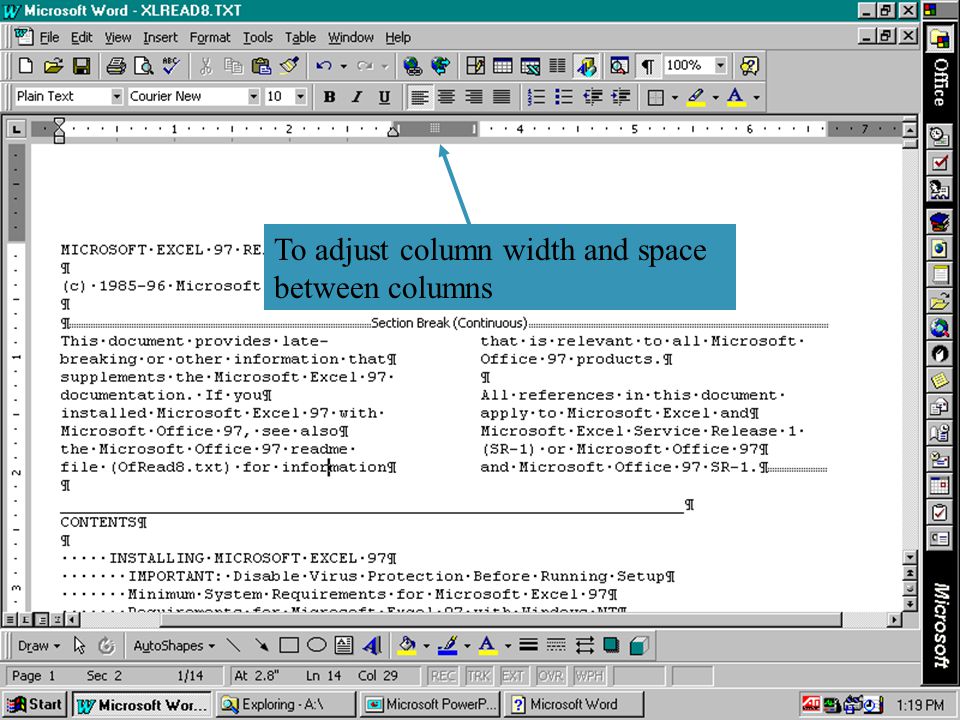Viewport: 960px width, 720px height.
Task: Apply the Drawing toolbar font color A
Action: pyautogui.click(x=487, y=645)
